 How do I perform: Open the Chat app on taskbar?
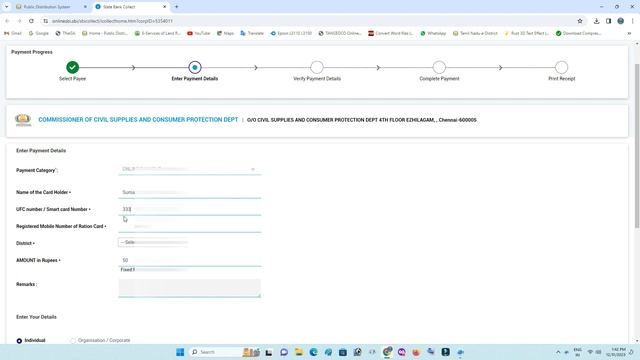[x=284, y=352]
